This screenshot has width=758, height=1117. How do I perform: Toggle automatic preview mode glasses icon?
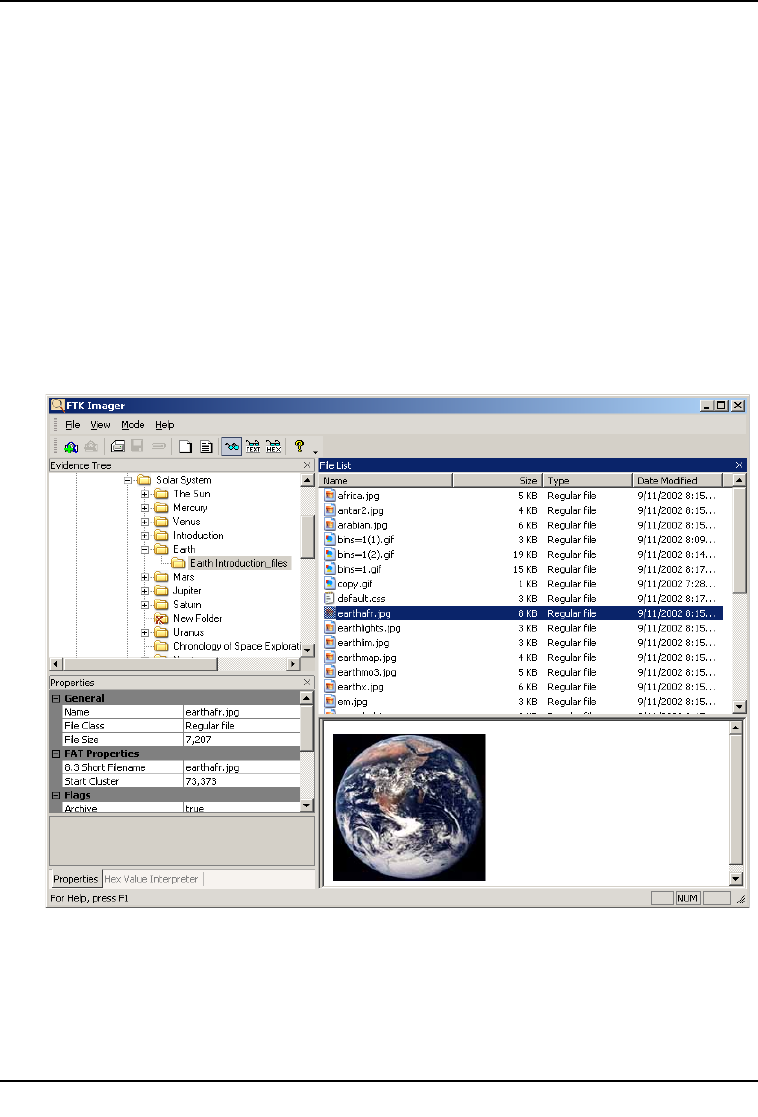tap(232, 447)
